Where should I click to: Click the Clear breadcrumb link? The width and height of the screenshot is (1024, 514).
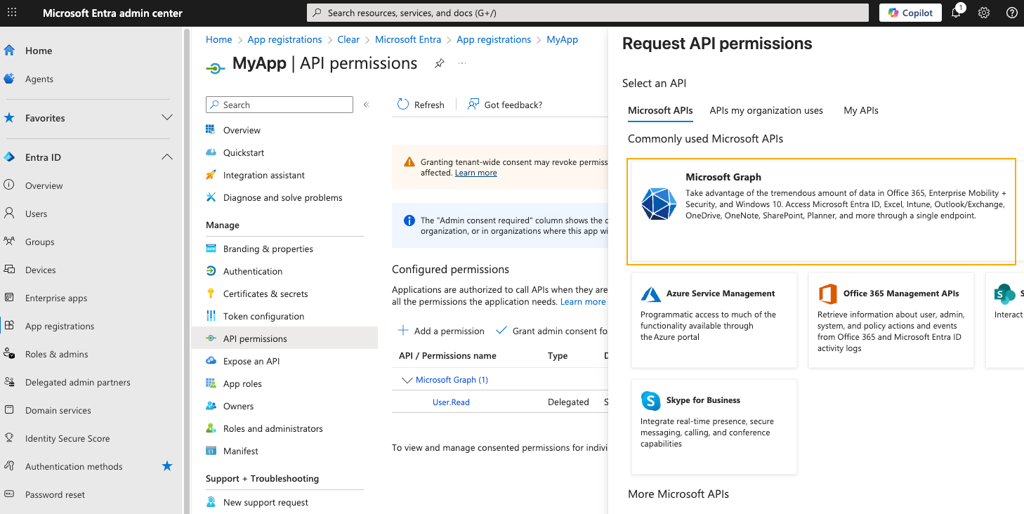pyautogui.click(x=348, y=39)
